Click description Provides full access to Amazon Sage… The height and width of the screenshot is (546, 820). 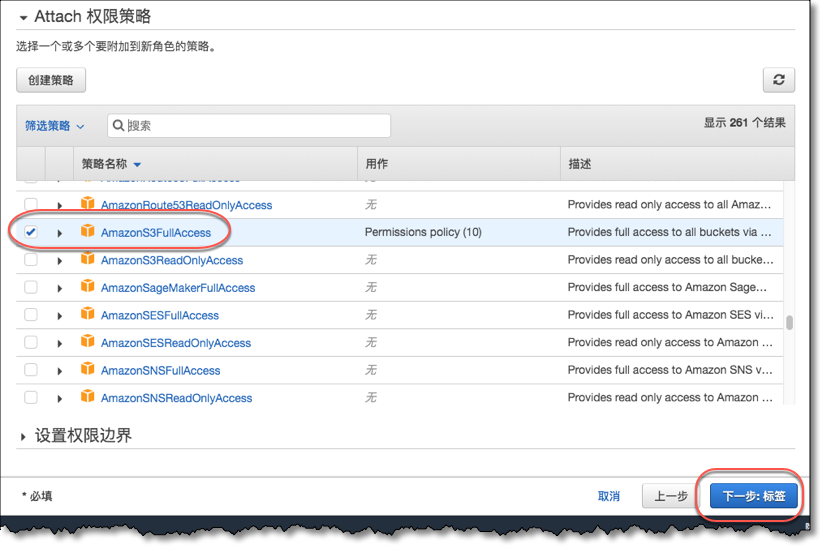pos(667,287)
